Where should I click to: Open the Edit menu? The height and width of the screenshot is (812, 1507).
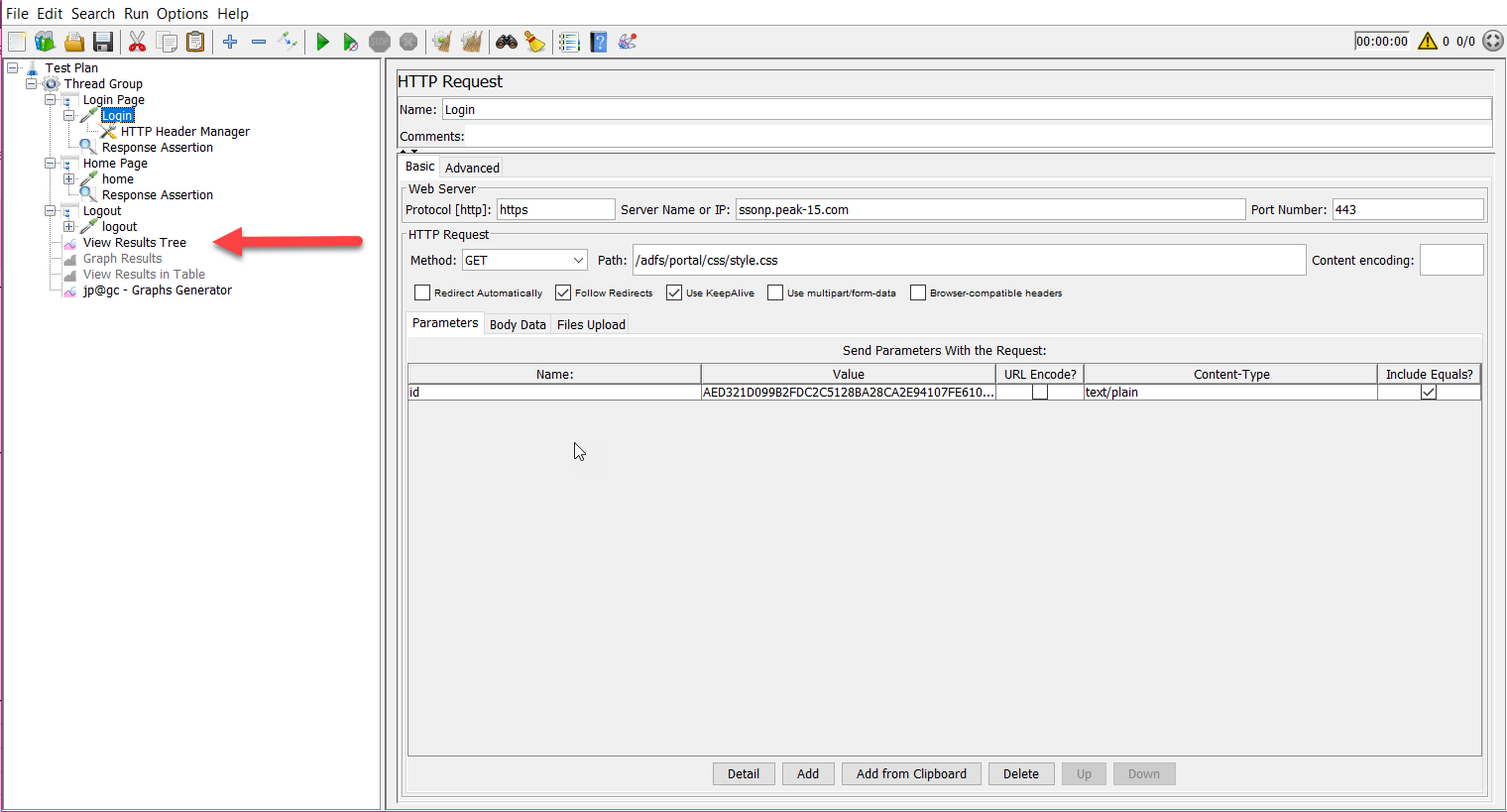(50, 14)
